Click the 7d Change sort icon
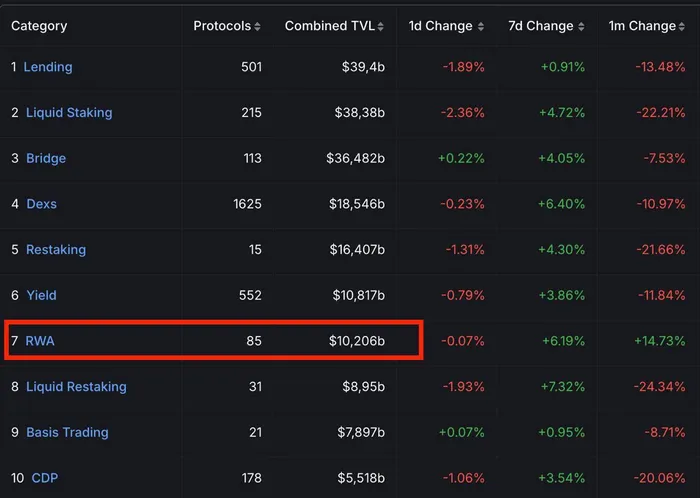 (581, 27)
